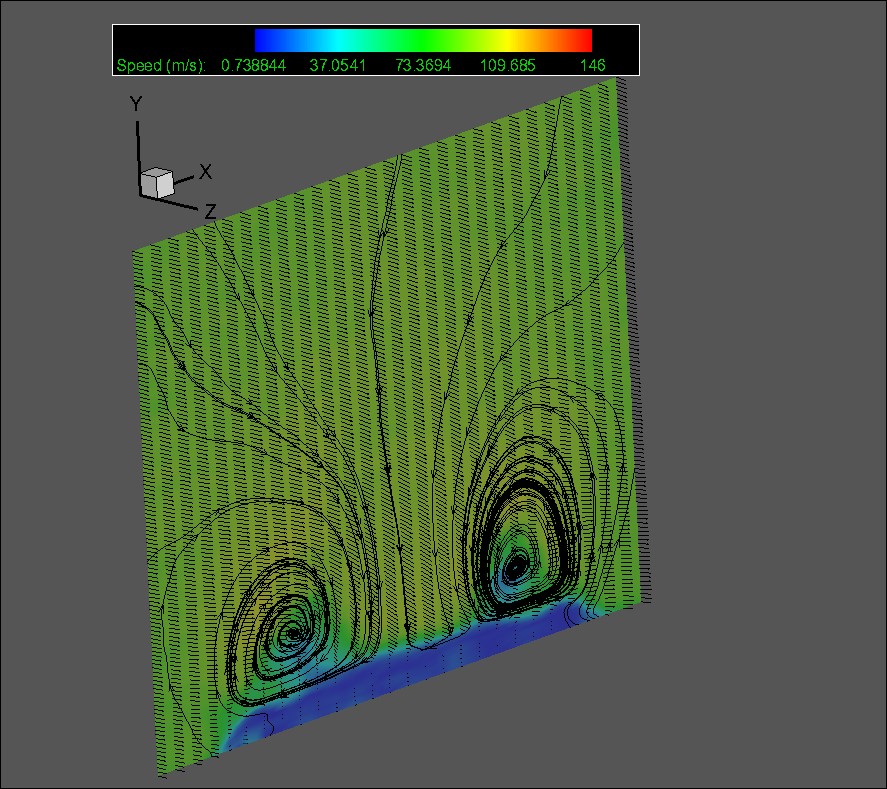Click the 'Speed (m/s):' legend title
Screen dimensions: 887x789
point(160,66)
